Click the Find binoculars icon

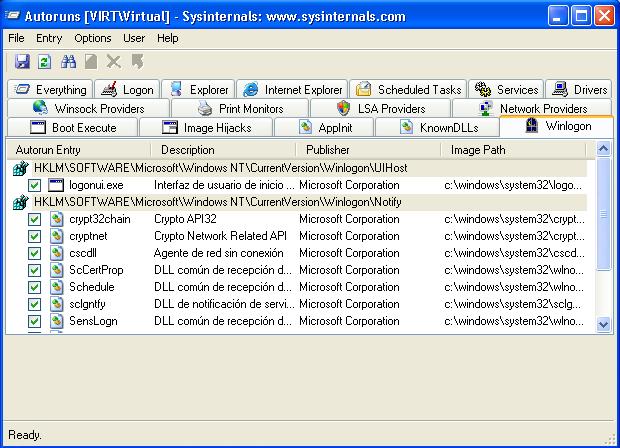click(x=68, y=62)
